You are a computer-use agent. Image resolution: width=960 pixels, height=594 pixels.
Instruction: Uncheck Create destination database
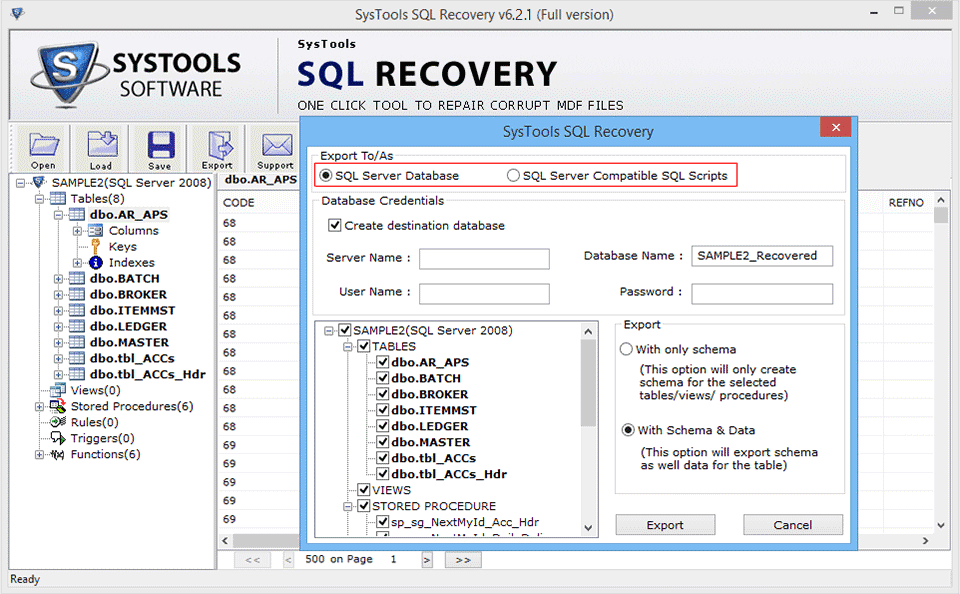pyautogui.click(x=334, y=225)
